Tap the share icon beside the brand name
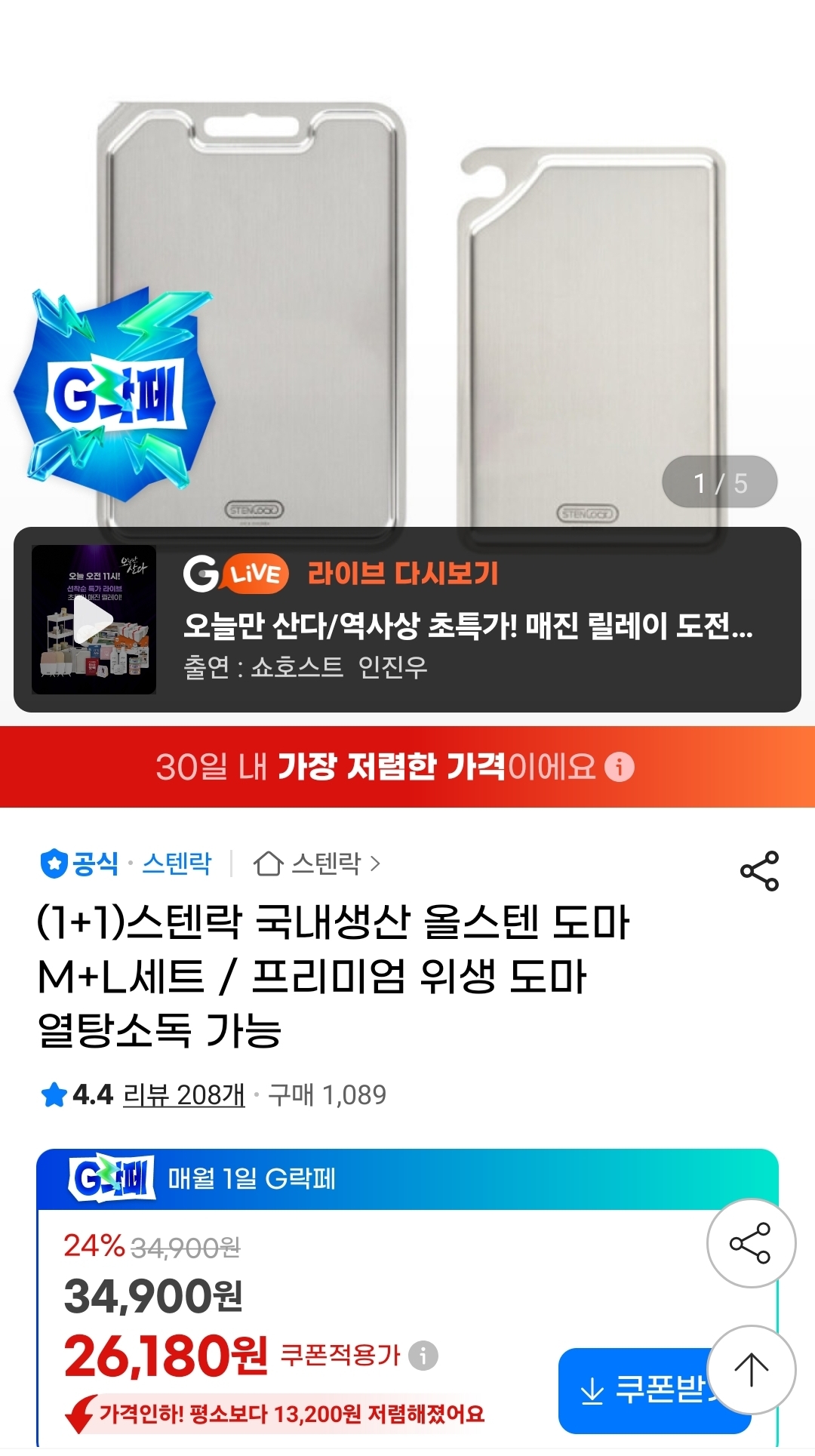The height and width of the screenshot is (1456, 815). click(x=759, y=871)
